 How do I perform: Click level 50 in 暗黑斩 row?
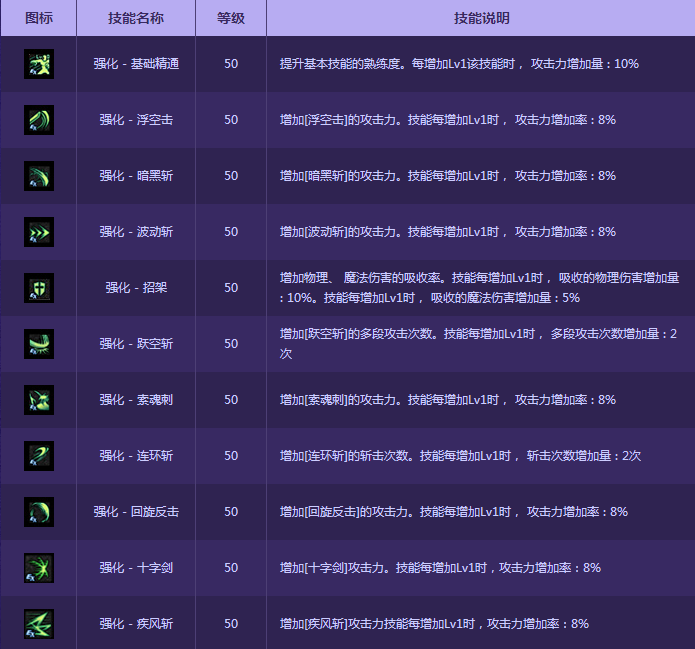pos(231,176)
